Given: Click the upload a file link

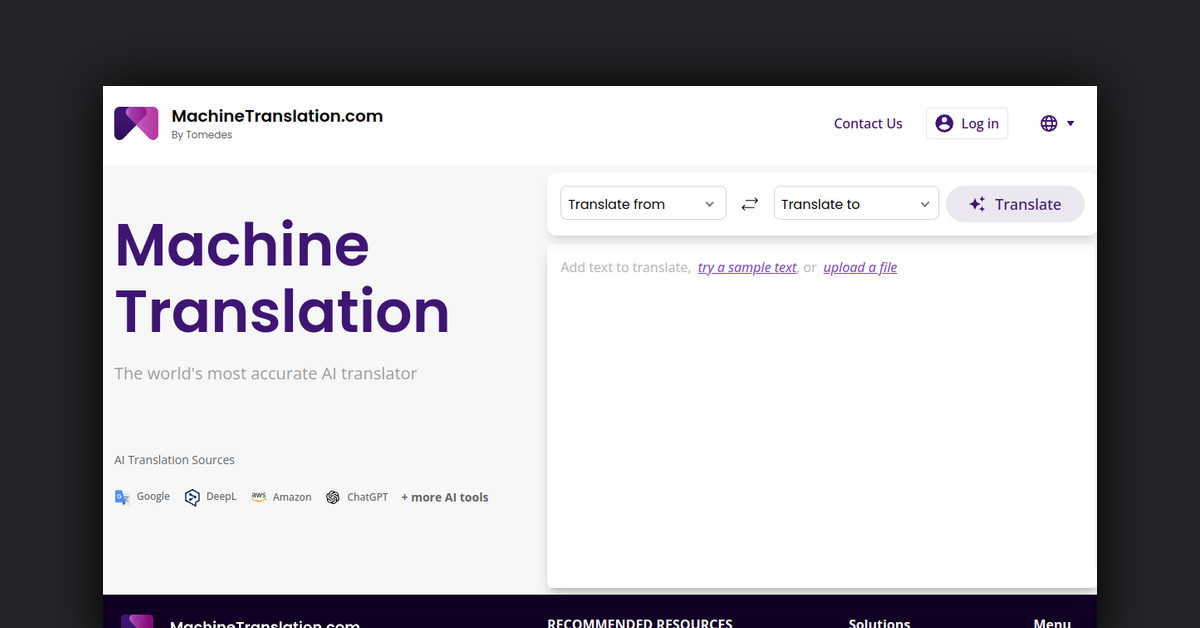Looking at the screenshot, I should [x=860, y=267].
